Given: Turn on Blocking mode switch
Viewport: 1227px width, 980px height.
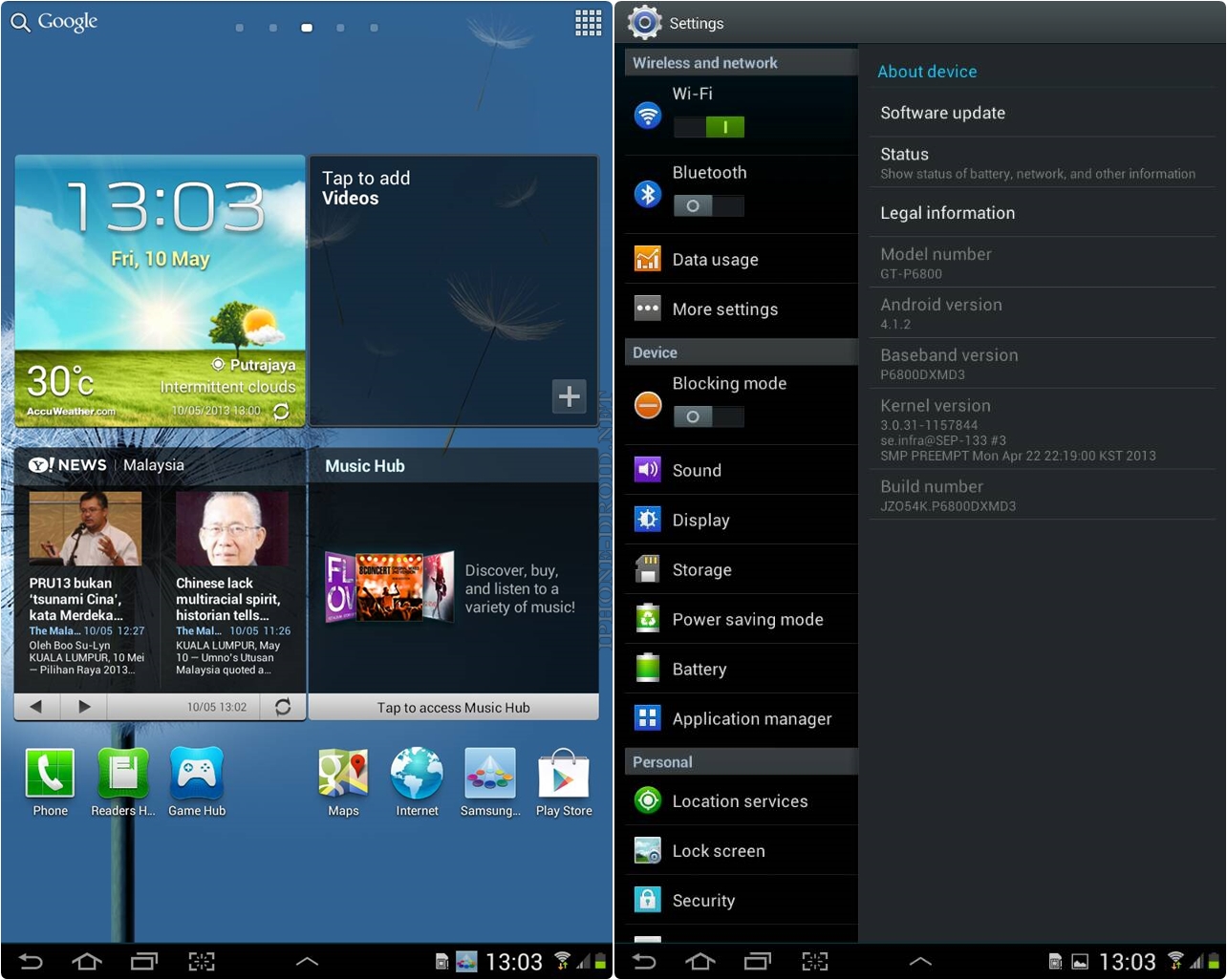Looking at the screenshot, I should click(708, 417).
